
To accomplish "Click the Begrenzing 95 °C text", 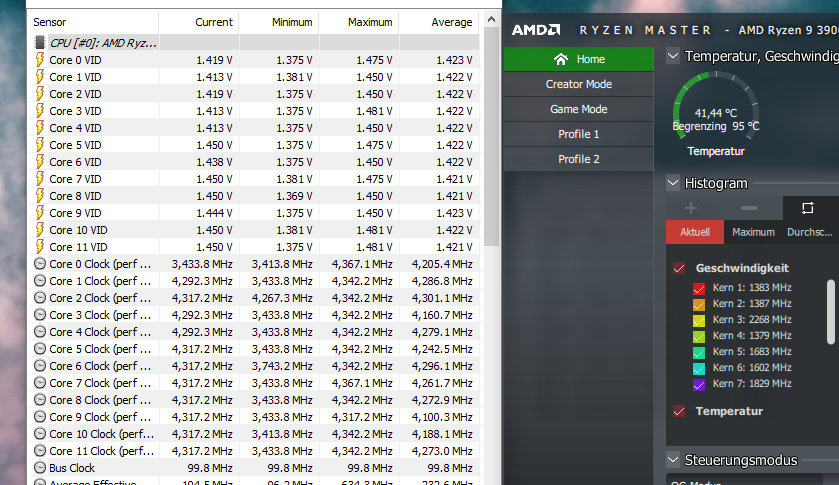I will pos(716,126).
